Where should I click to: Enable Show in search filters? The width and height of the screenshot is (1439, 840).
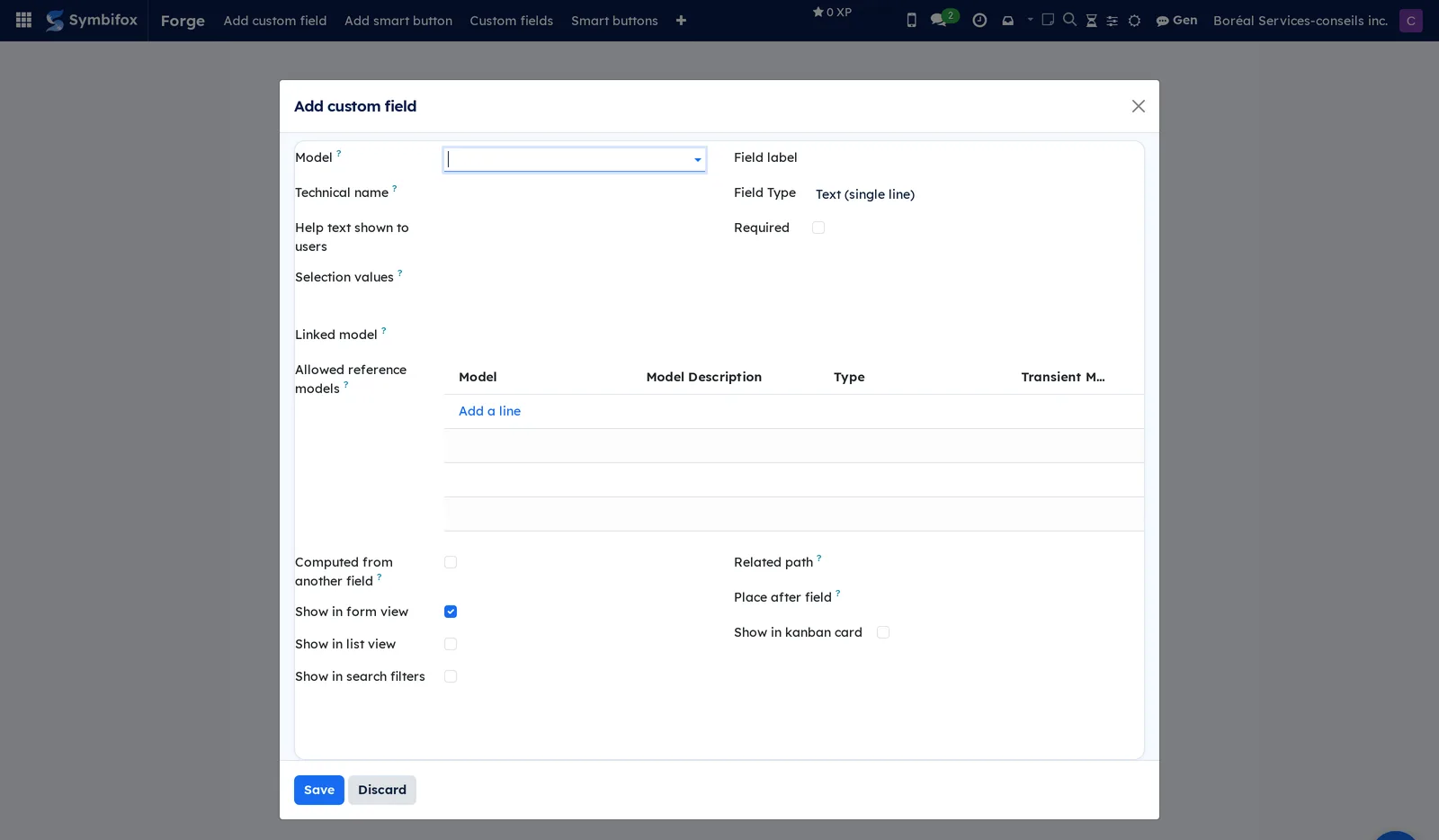pyautogui.click(x=451, y=676)
